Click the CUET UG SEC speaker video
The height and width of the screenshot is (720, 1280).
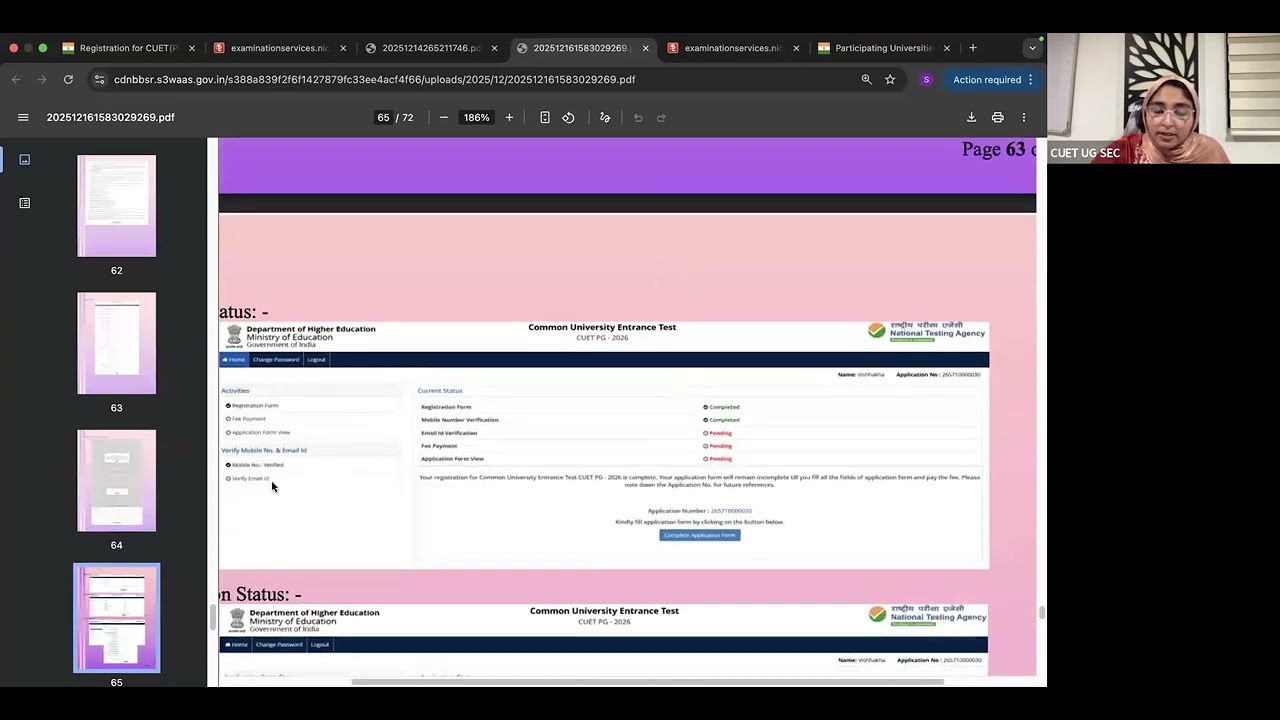point(1163,98)
